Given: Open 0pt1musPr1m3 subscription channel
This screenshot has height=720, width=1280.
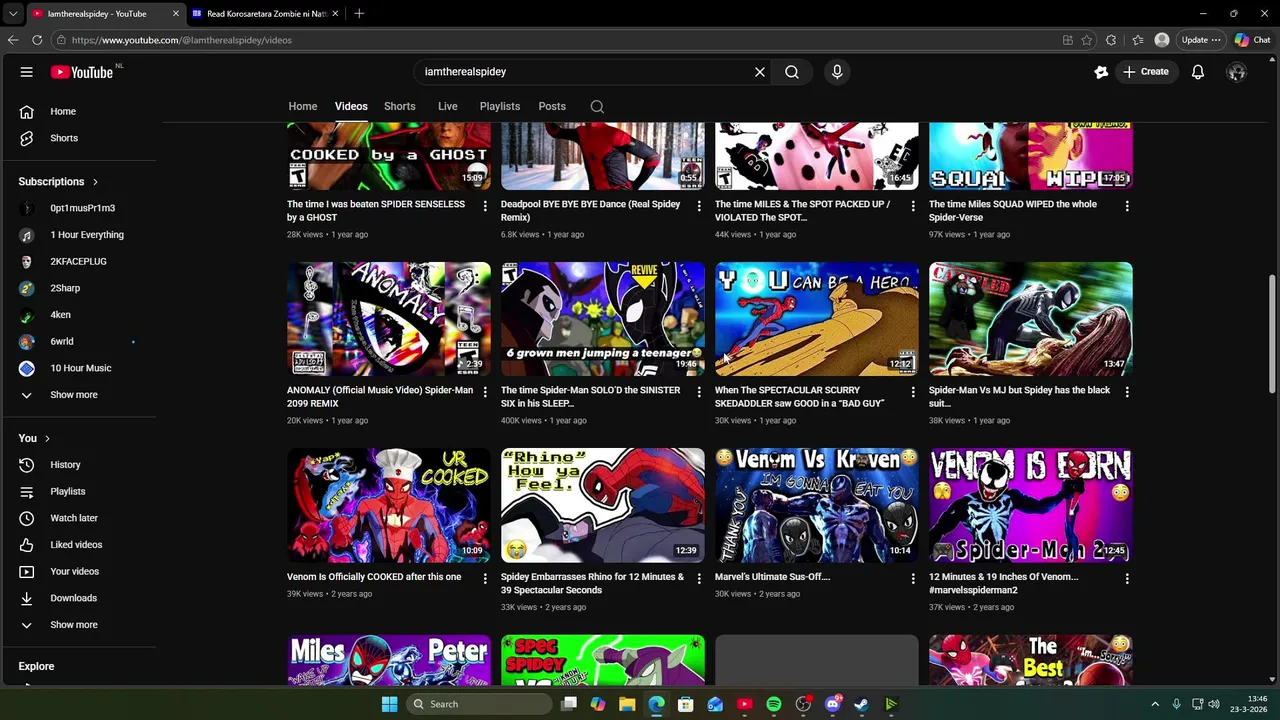Looking at the screenshot, I should (82, 208).
